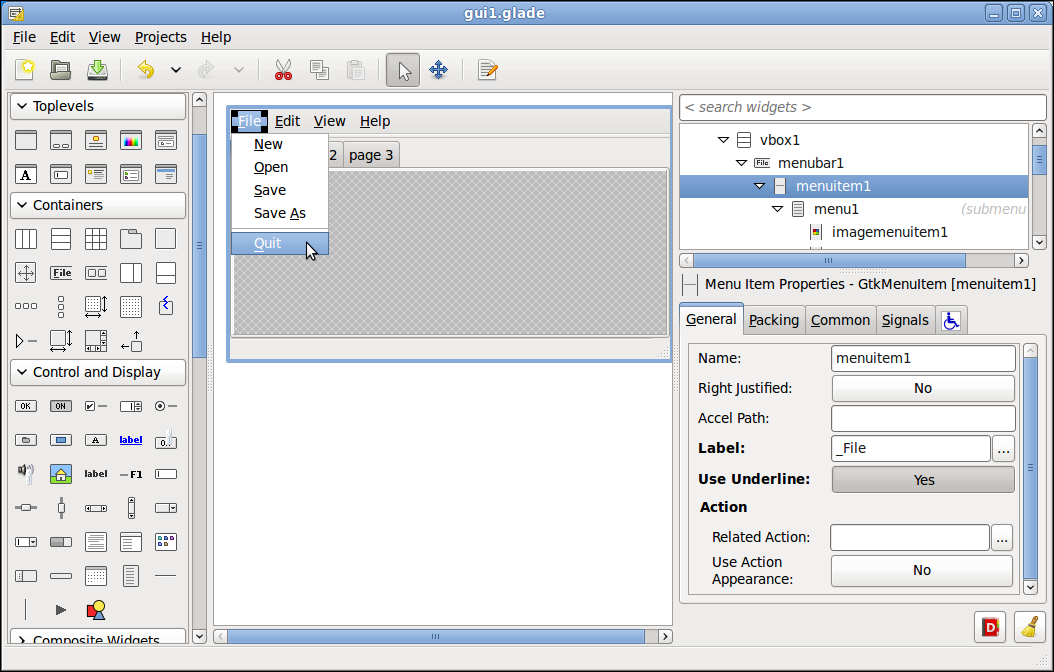Choose the Menu Bar 'File' container icon
1054x672 pixels.
pos(61,273)
